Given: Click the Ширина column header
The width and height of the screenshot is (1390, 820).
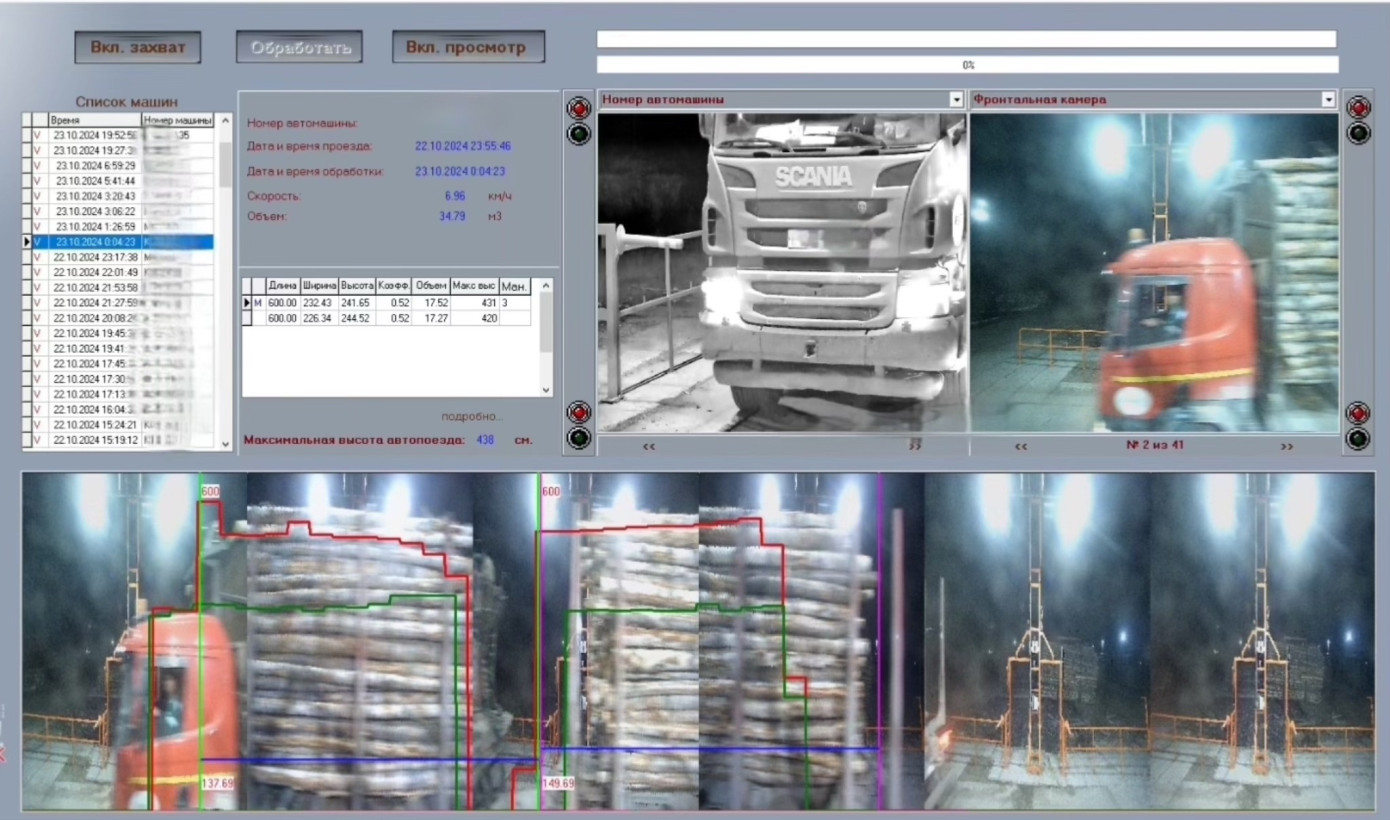Looking at the screenshot, I should pos(320,286).
